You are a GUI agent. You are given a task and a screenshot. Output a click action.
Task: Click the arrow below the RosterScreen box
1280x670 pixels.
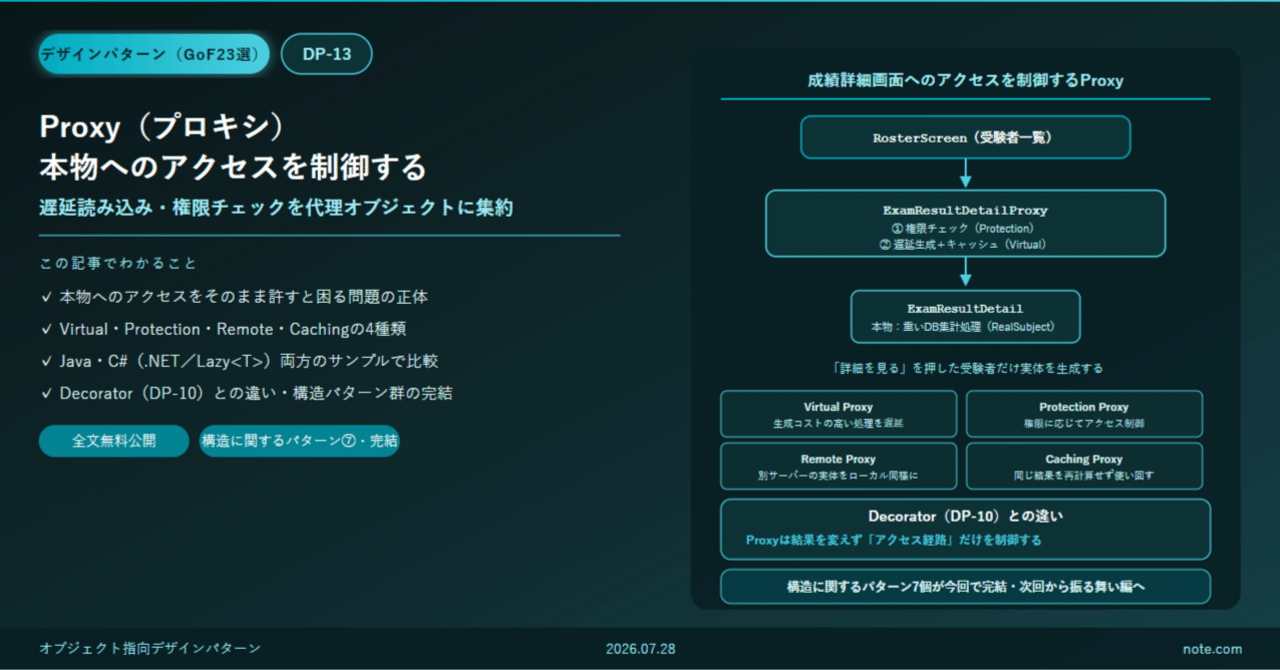pyautogui.click(x=965, y=174)
